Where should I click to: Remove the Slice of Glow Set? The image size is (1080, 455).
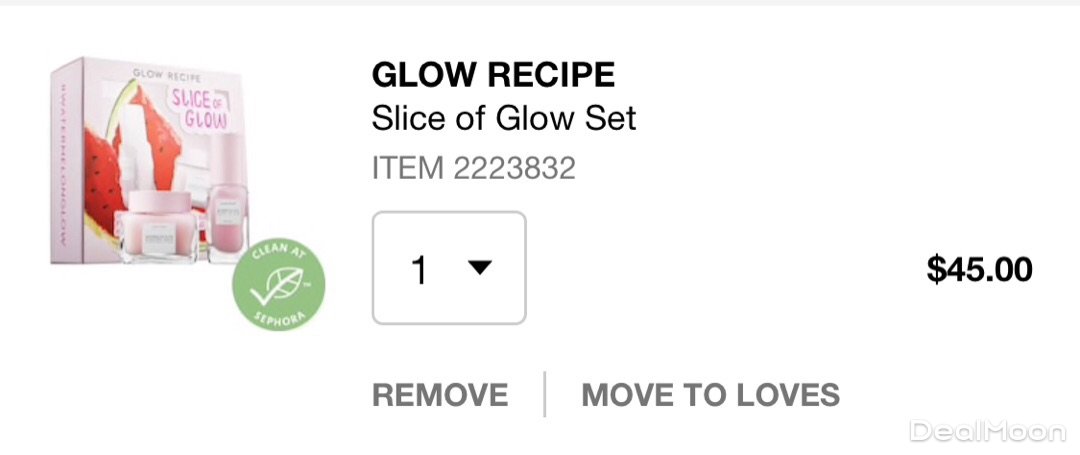coord(439,394)
